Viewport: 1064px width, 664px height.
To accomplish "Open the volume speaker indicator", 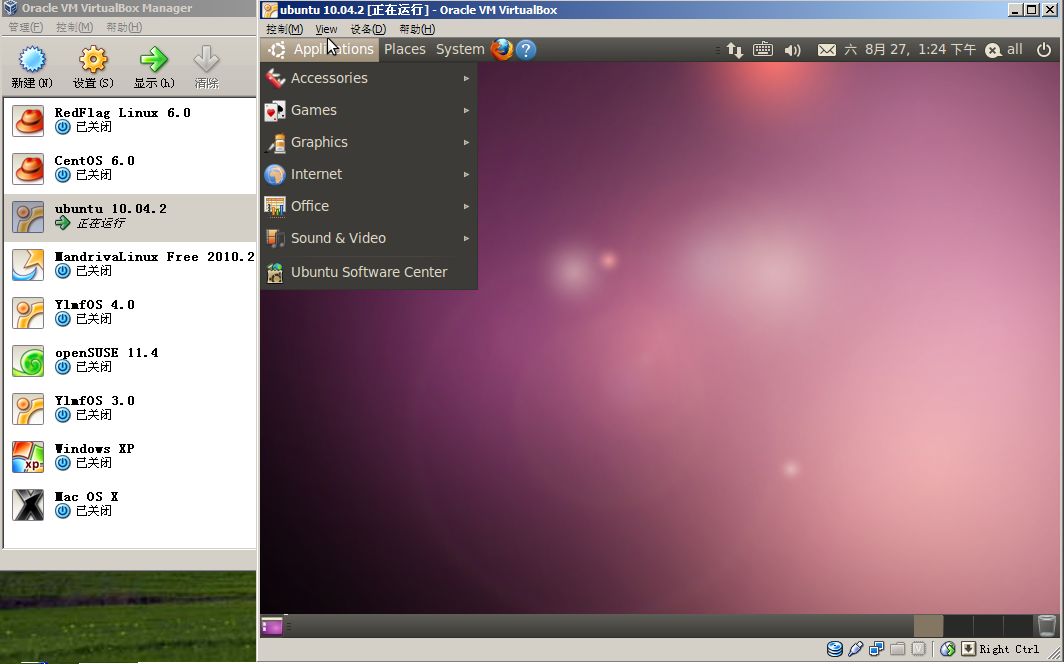I will tap(792, 50).
